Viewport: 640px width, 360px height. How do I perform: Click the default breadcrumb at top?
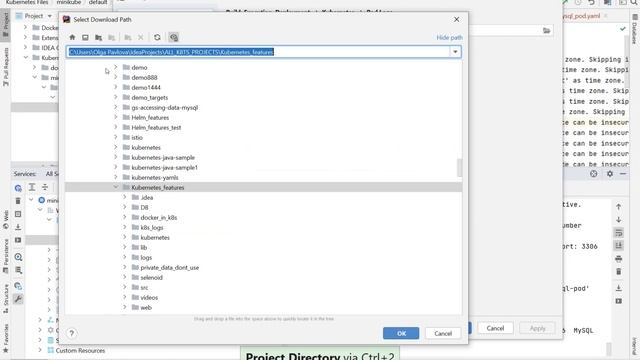click(98, 2)
